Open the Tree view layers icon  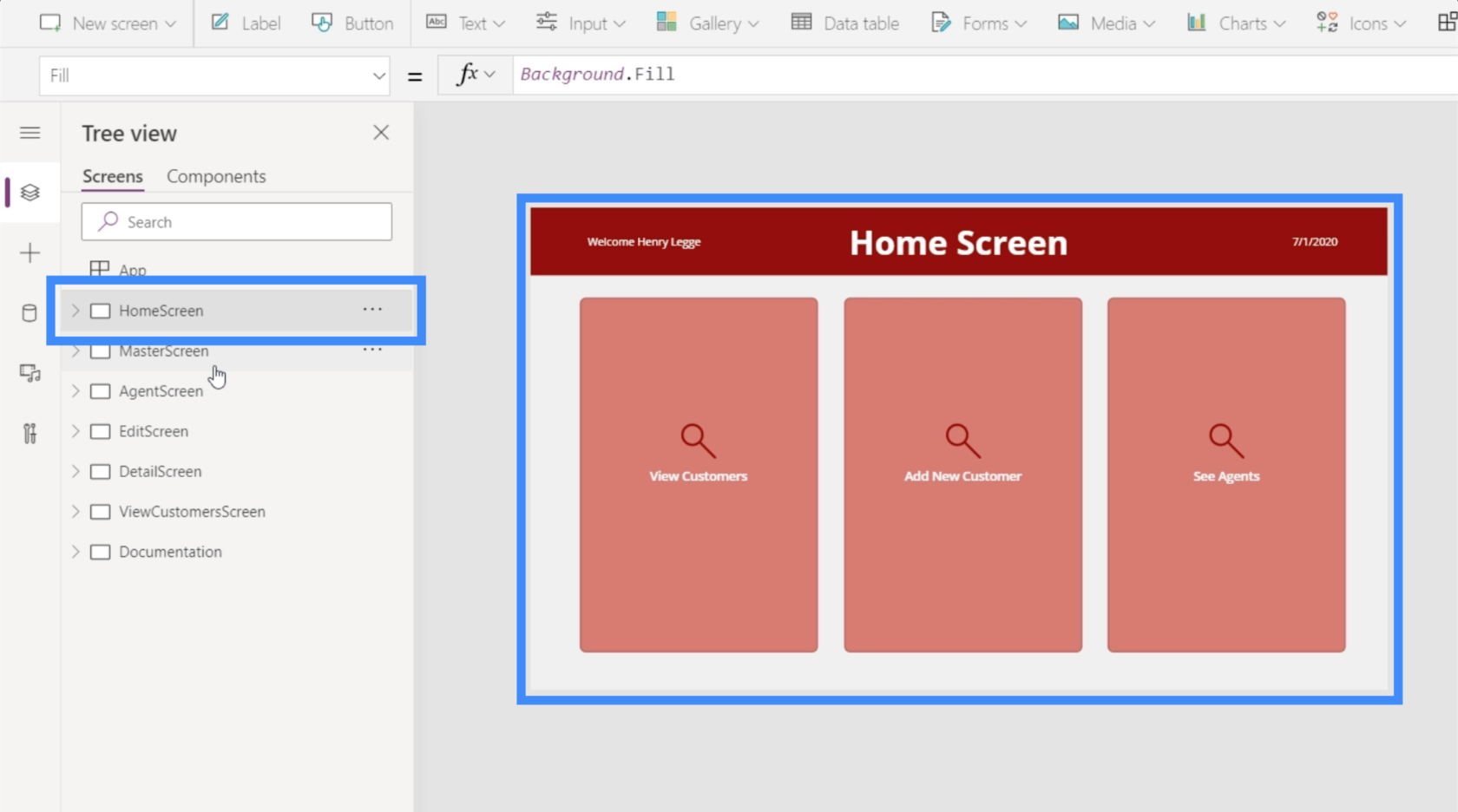tap(30, 193)
